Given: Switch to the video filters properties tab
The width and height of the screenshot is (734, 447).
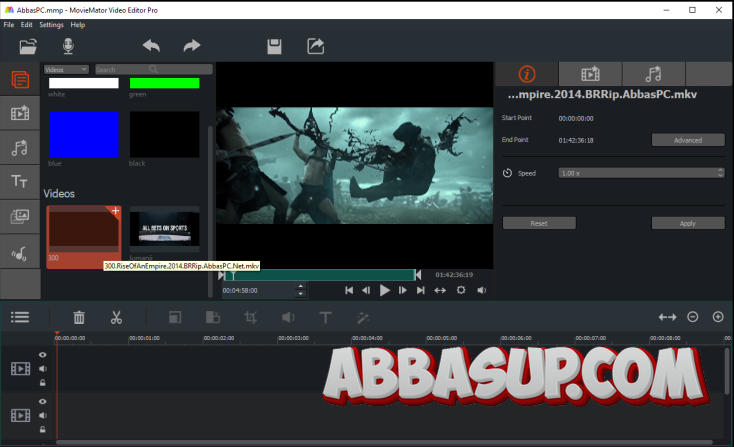Looking at the screenshot, I should point(590,74).
